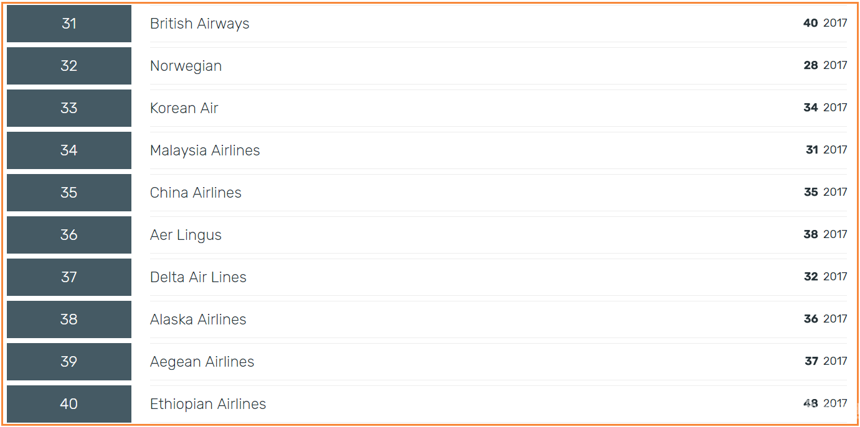Open the Korean Air entry
The image size is (860, 427).
(x=184, y=108)
